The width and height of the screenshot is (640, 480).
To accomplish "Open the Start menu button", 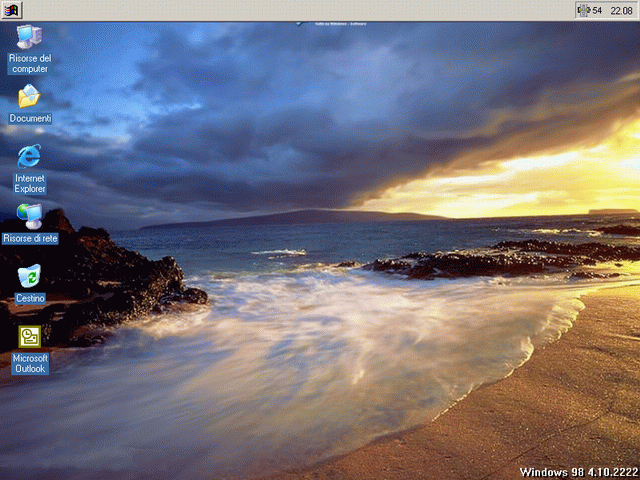I will (x=12, y=10).
